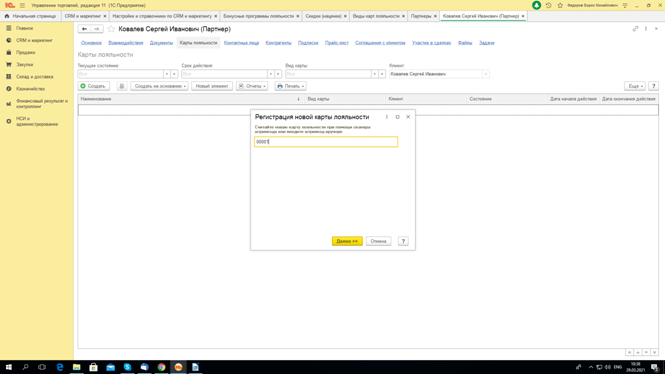Expand Печать dropdown button
667x375 pixels.
(291, 86)
